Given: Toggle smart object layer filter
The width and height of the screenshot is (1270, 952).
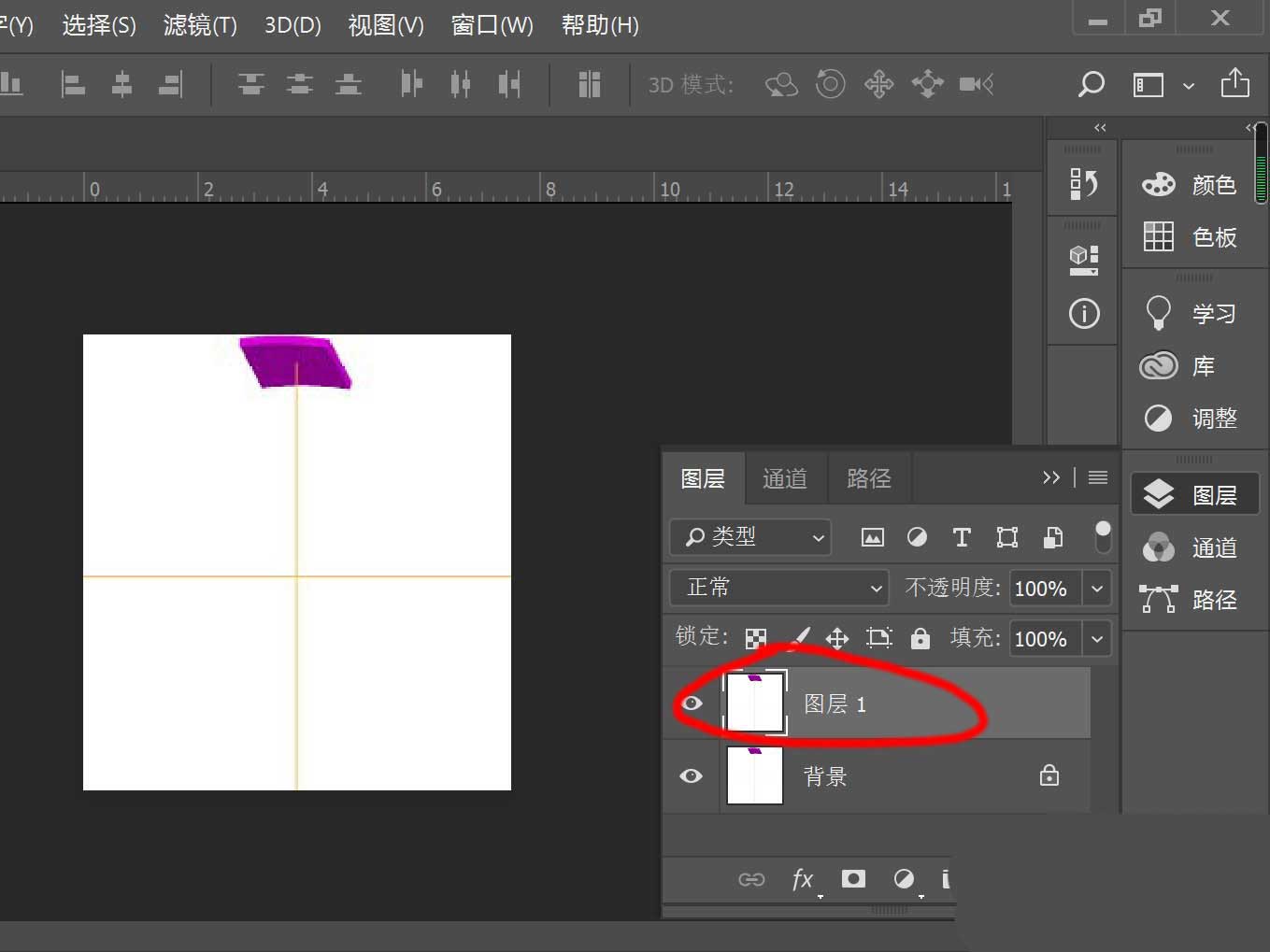Looking at the screenshot, I should [x=1053, y=537].
